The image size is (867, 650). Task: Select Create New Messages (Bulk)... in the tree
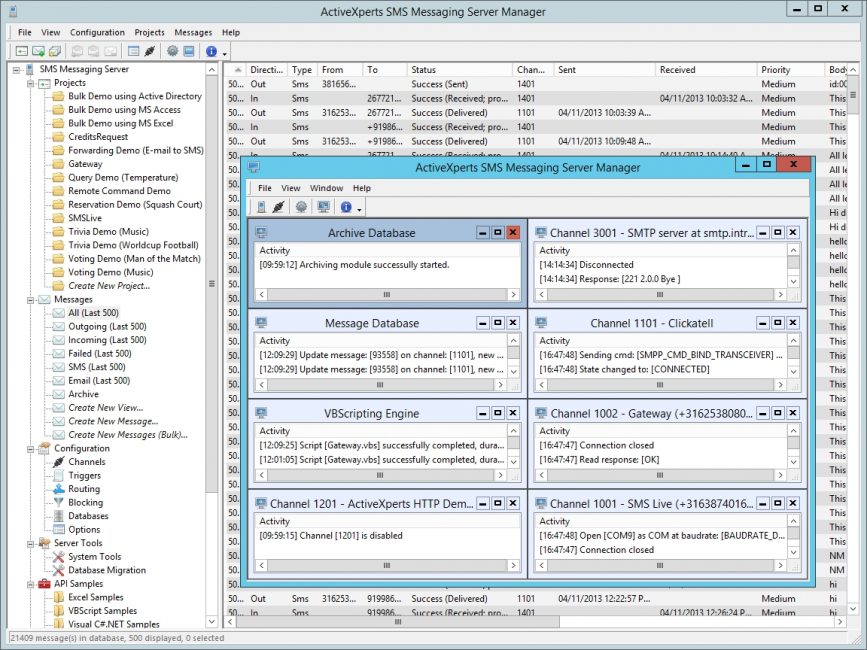[128, 435]
